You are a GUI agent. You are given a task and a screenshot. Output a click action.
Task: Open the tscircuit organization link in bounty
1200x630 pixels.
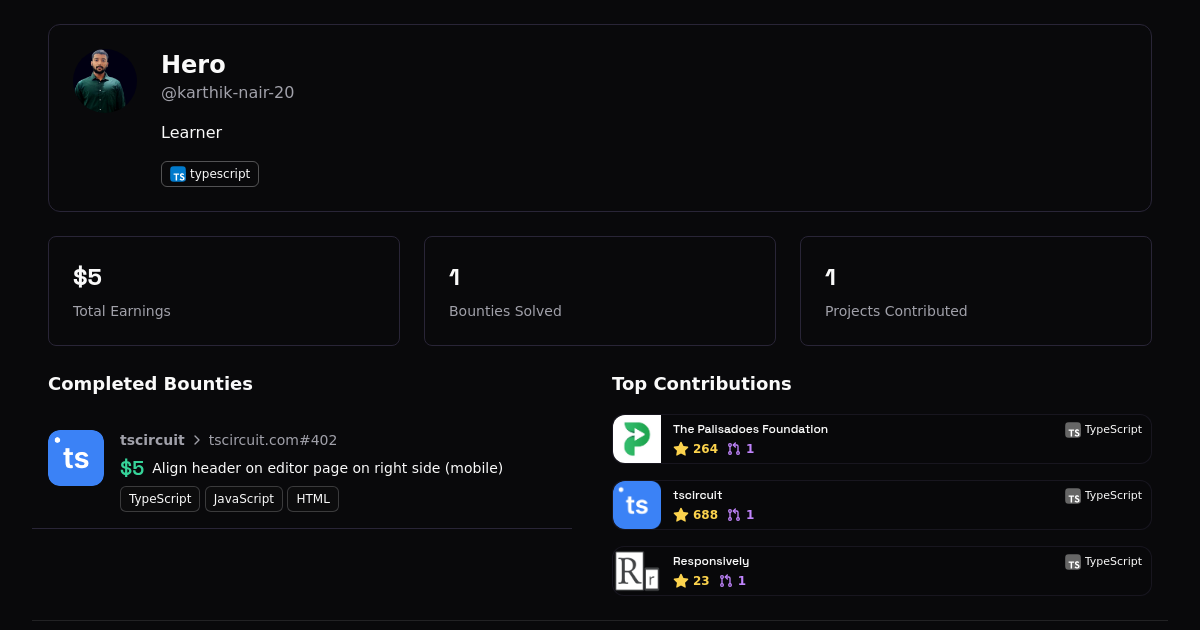pos(152,440)
